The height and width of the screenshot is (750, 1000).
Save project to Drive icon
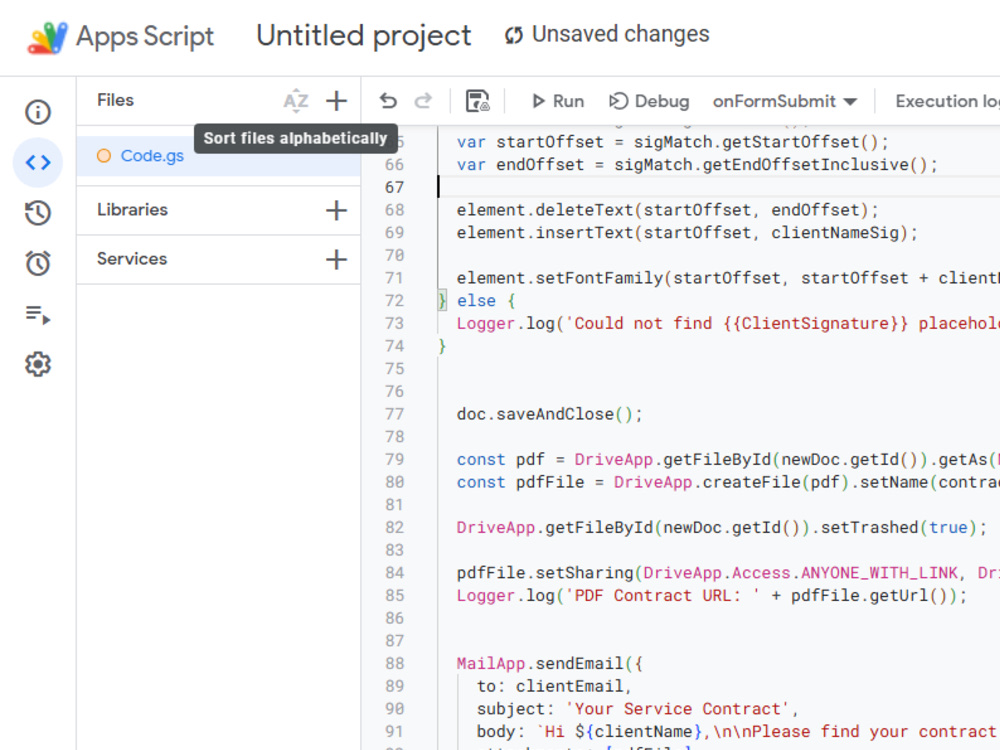click(477, 101)
